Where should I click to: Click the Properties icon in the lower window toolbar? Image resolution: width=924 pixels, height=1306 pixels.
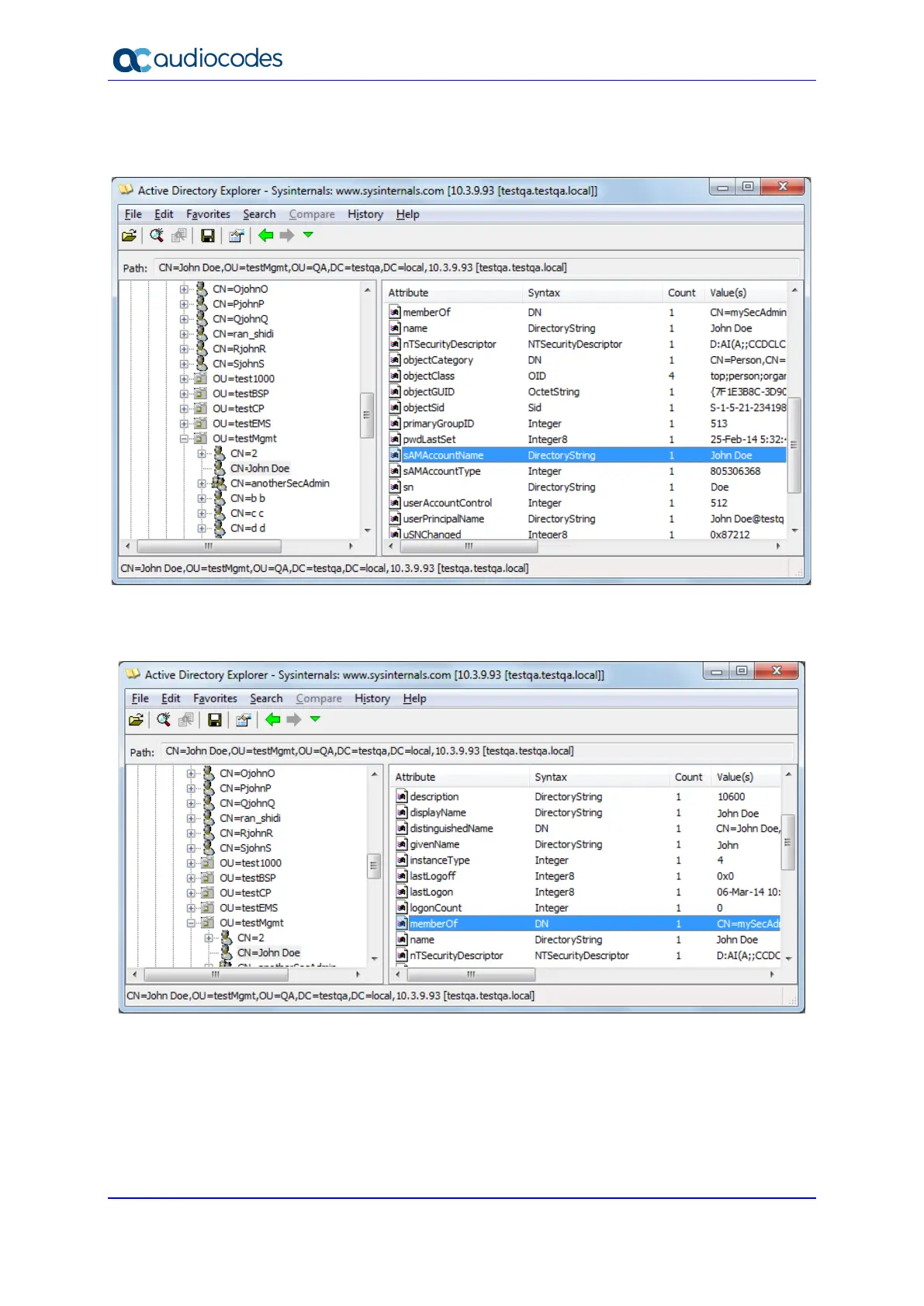pyautogui.click(x=243, y=720)
